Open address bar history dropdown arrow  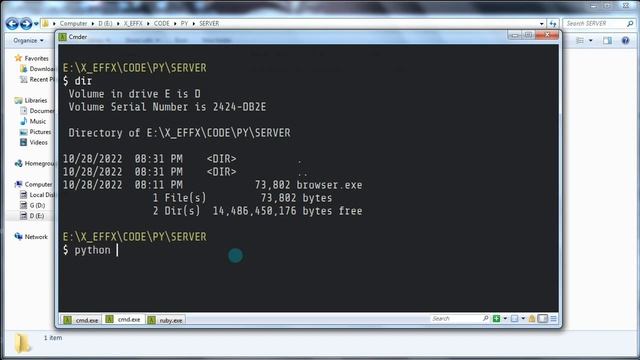coord(542,24)
